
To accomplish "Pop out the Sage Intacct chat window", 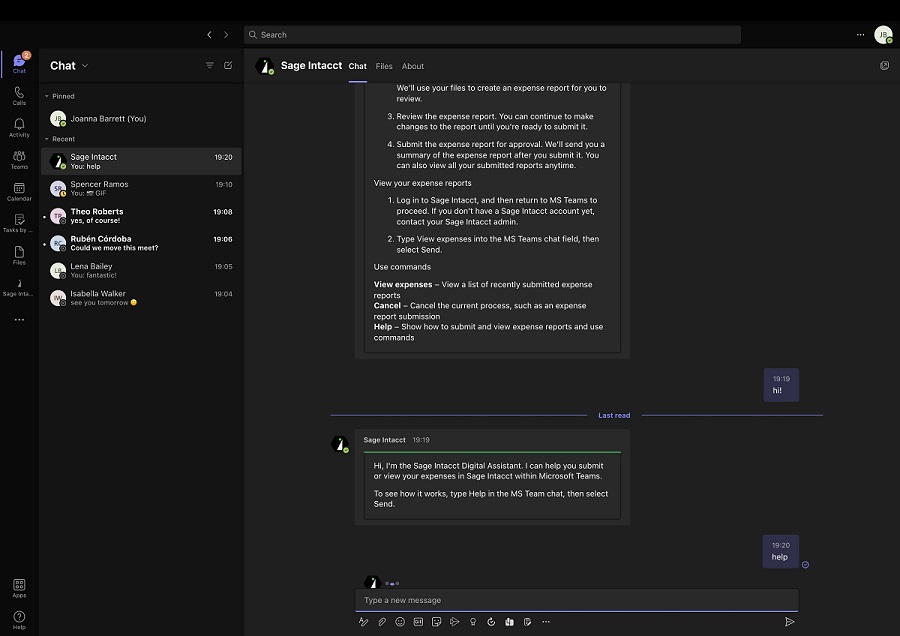I will click(x=885, y=65).
